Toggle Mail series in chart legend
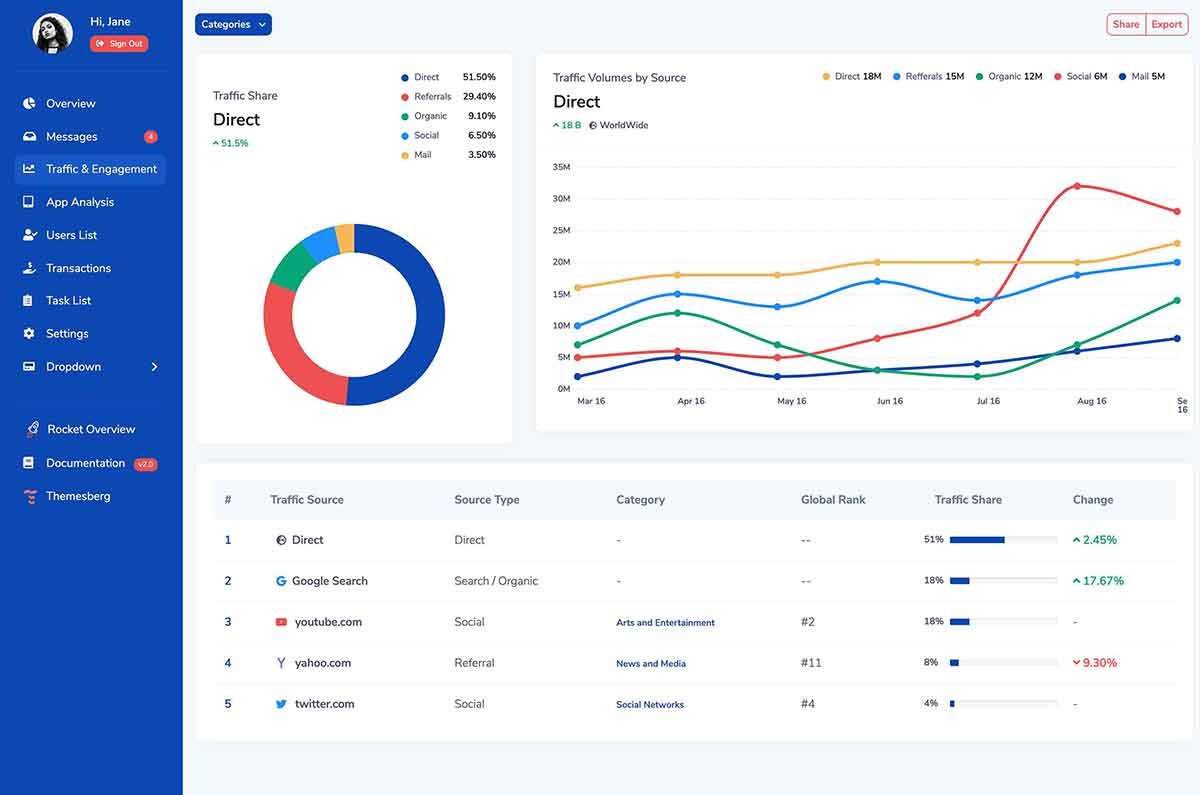Image resolution: width=1200 pixels, height=795 pixels. click(x=1141, y=76)
